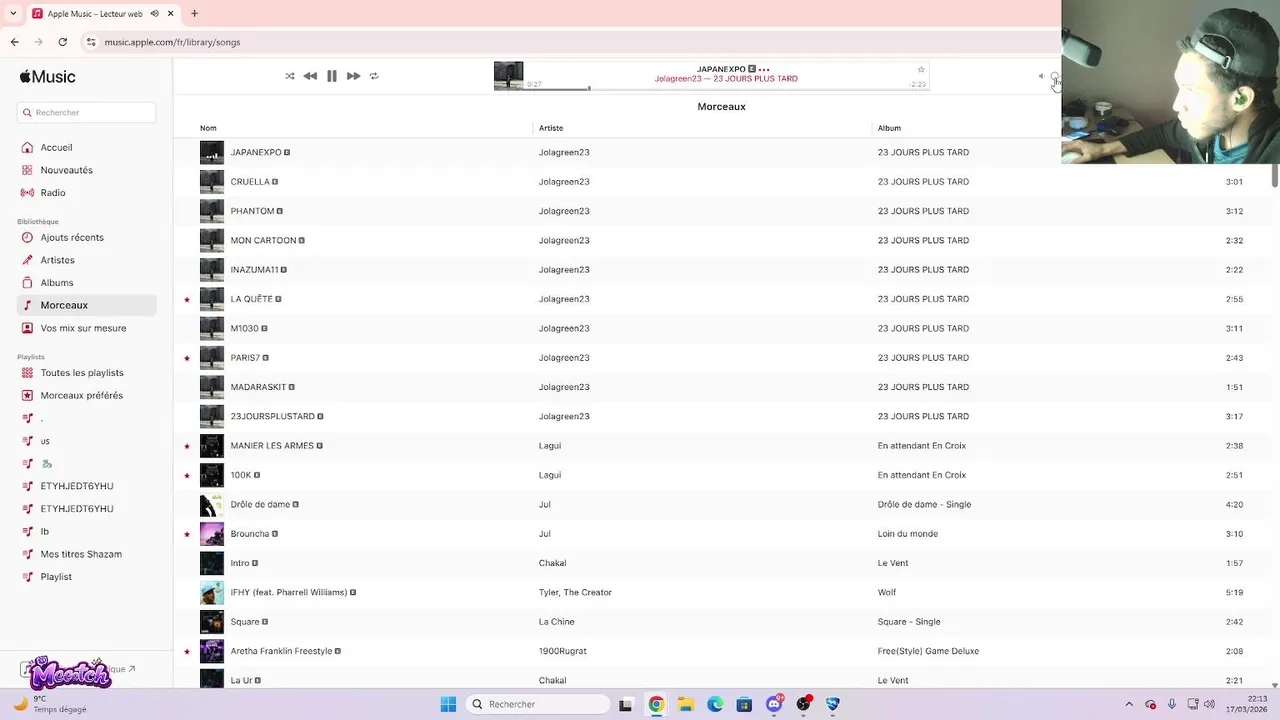Image resolution: width=1280 pixels, height=720 pixels.
Task: Select the INAZUMA11 song
Action: click(x=721, y=270)
